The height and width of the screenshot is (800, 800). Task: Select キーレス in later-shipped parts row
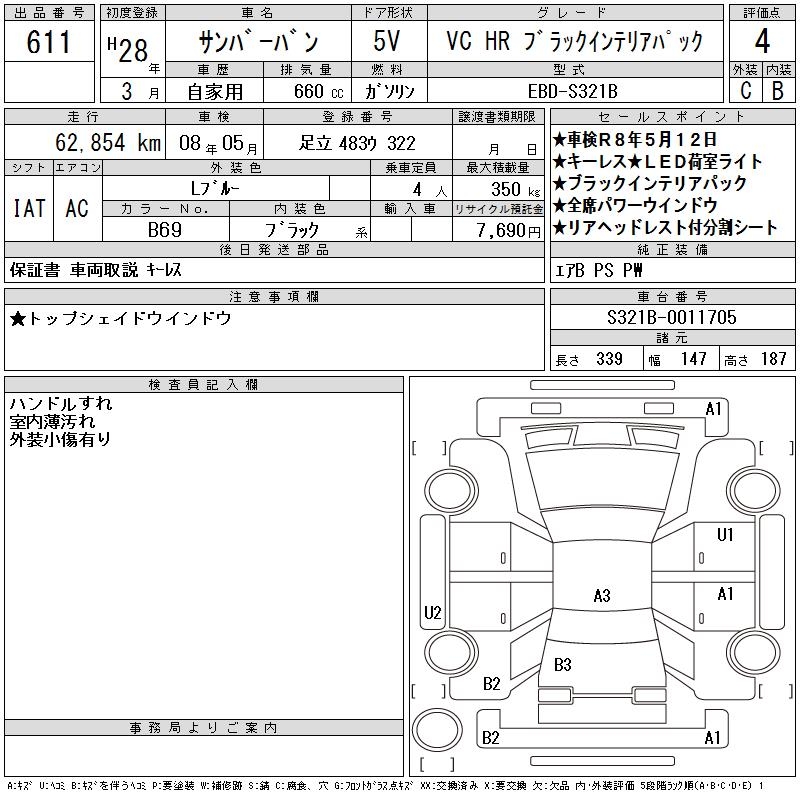[163, 270]
